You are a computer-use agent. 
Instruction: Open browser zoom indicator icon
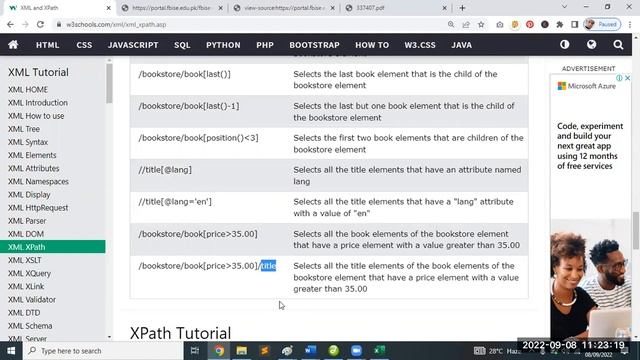[451, 24]
